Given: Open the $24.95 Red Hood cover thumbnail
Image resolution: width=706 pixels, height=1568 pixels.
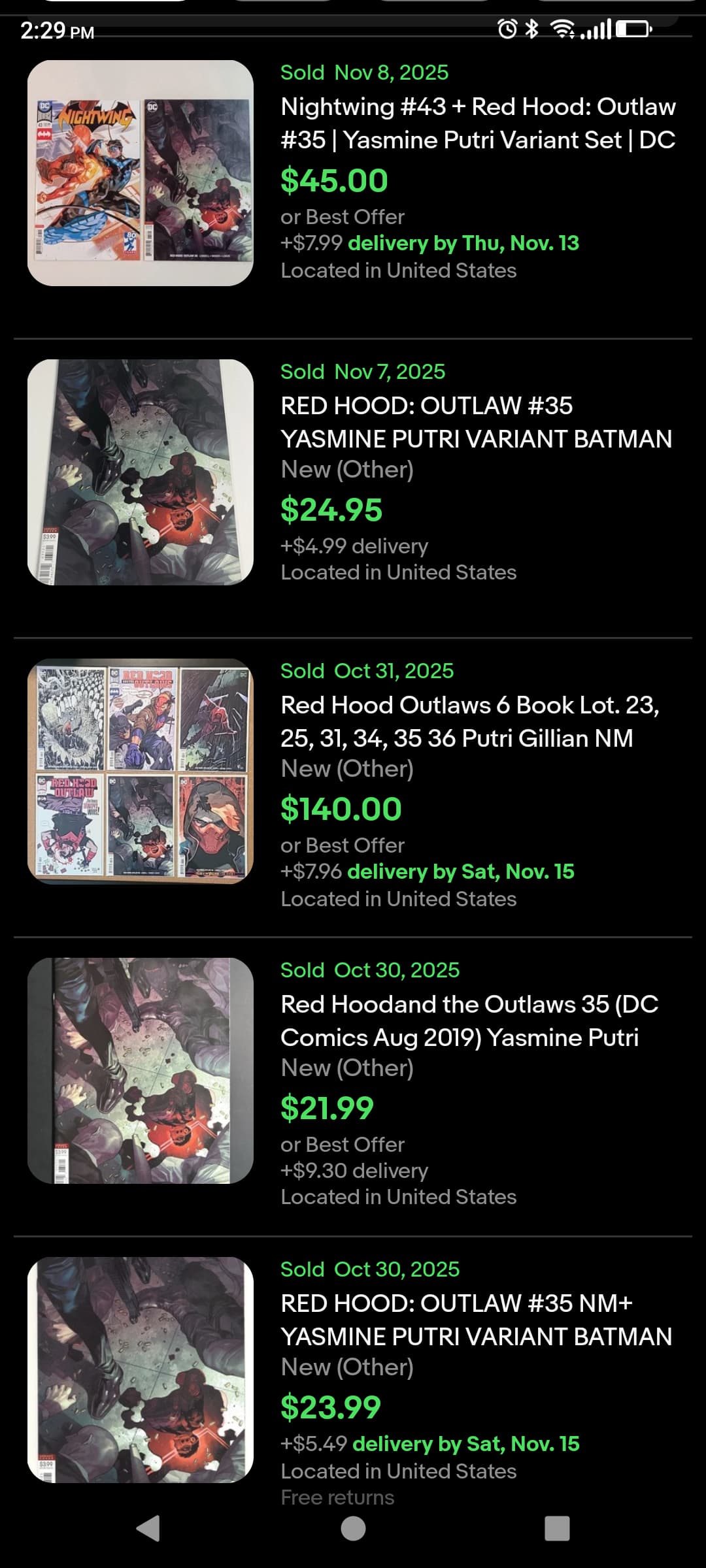Looking at the screenshot, I should click(x=141, y=472).
